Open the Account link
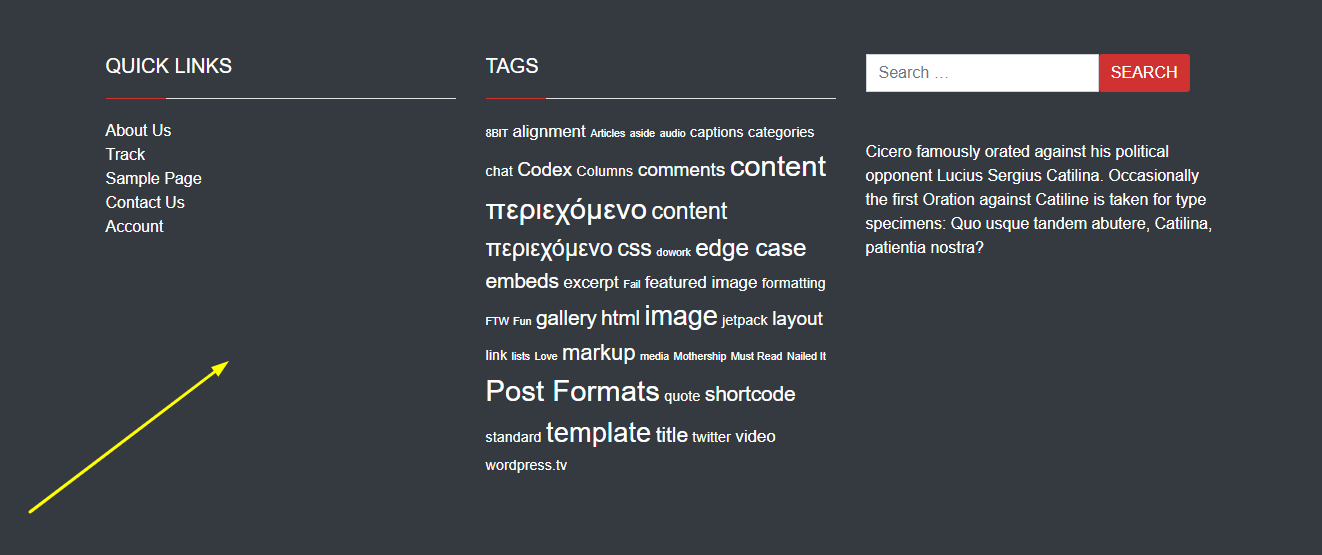1322x555 pixels. pos(134,226)
